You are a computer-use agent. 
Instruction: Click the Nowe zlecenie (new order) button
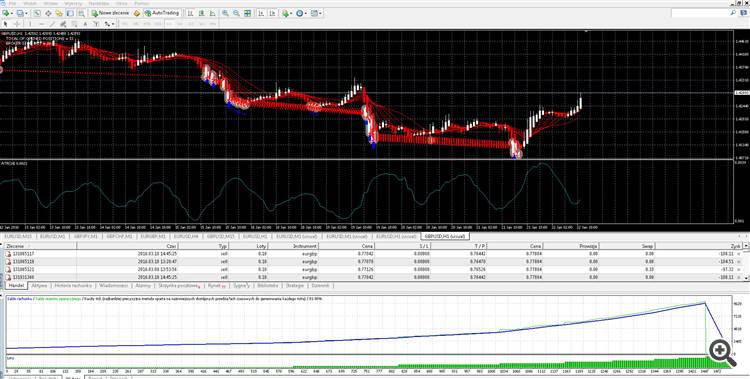(x=110, y=13)
